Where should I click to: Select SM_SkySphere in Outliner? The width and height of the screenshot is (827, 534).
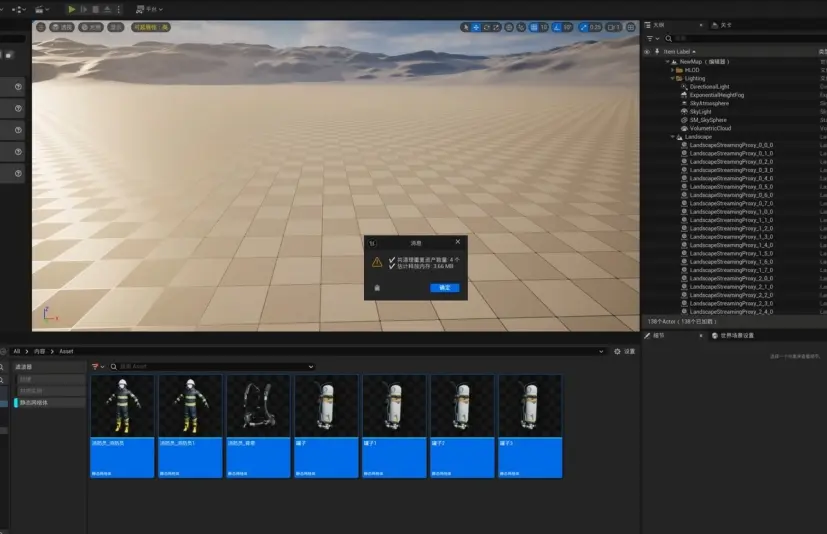coord(708,120)
